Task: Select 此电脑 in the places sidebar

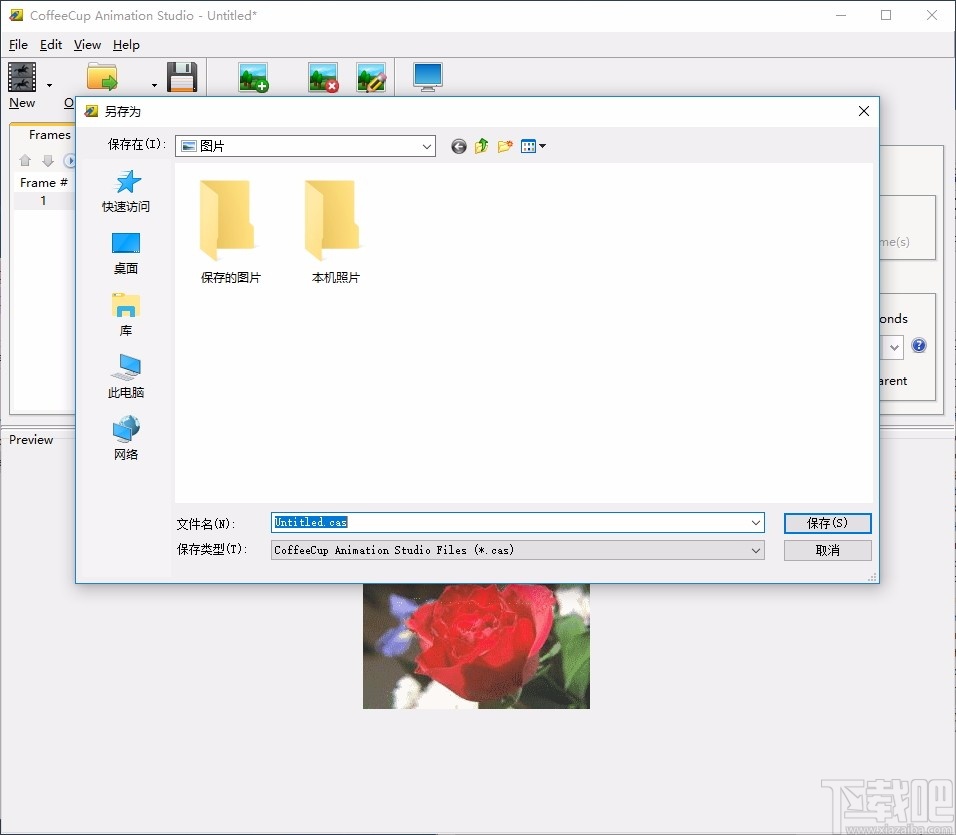Action: (126, 377)
